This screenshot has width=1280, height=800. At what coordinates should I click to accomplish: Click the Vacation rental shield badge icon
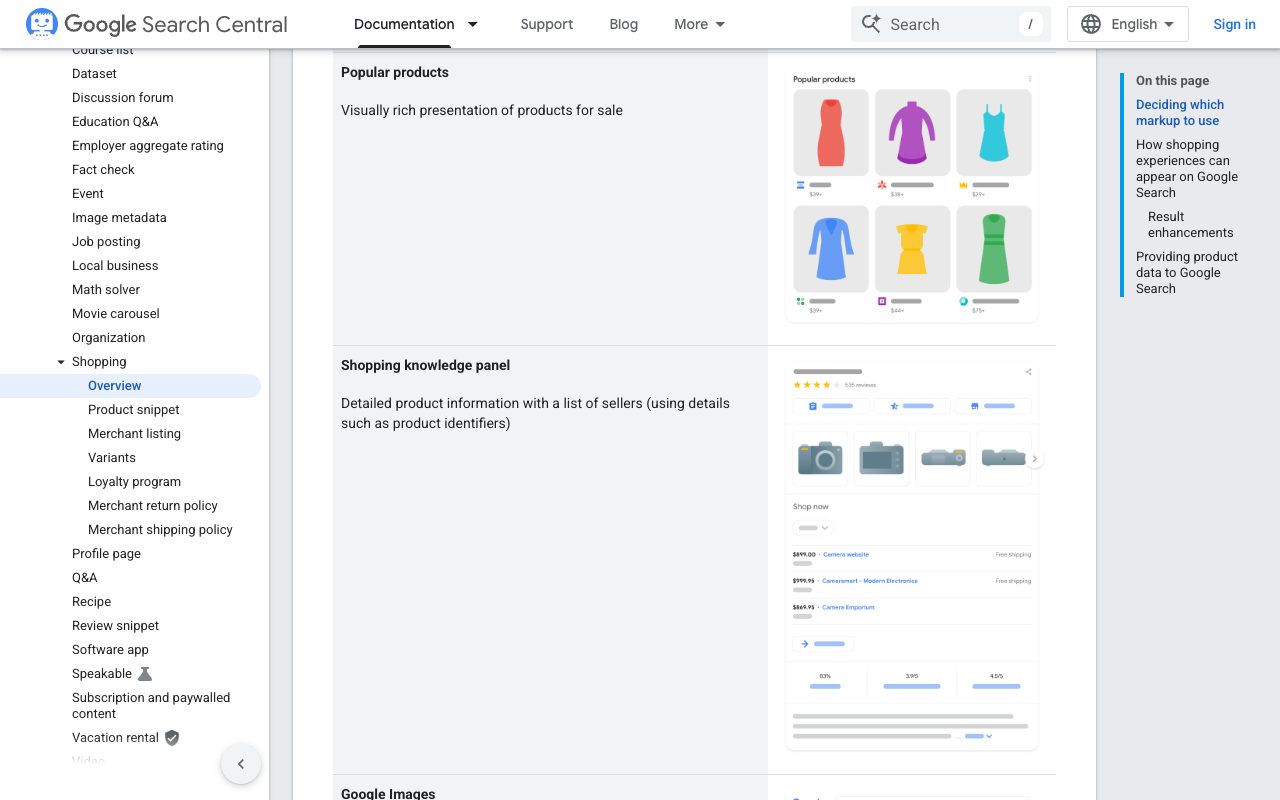coord(172,738)
